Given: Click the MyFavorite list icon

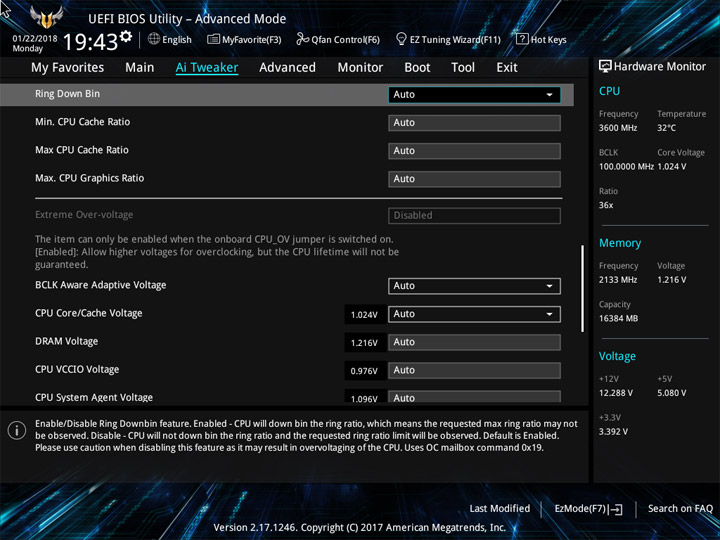Looking at the screenshot, I should (x=213, y=39).
